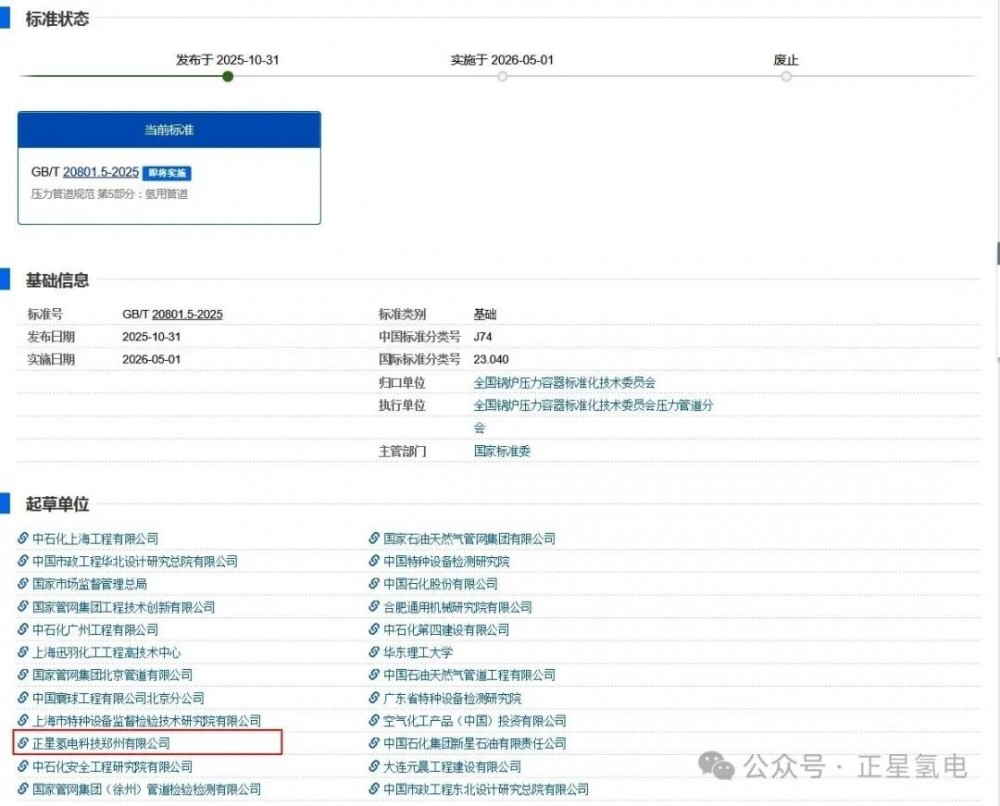Click chain icon before 中国特种设备检测研究院
This screenshot has height=806, width=1000.
tap(374, 562)
